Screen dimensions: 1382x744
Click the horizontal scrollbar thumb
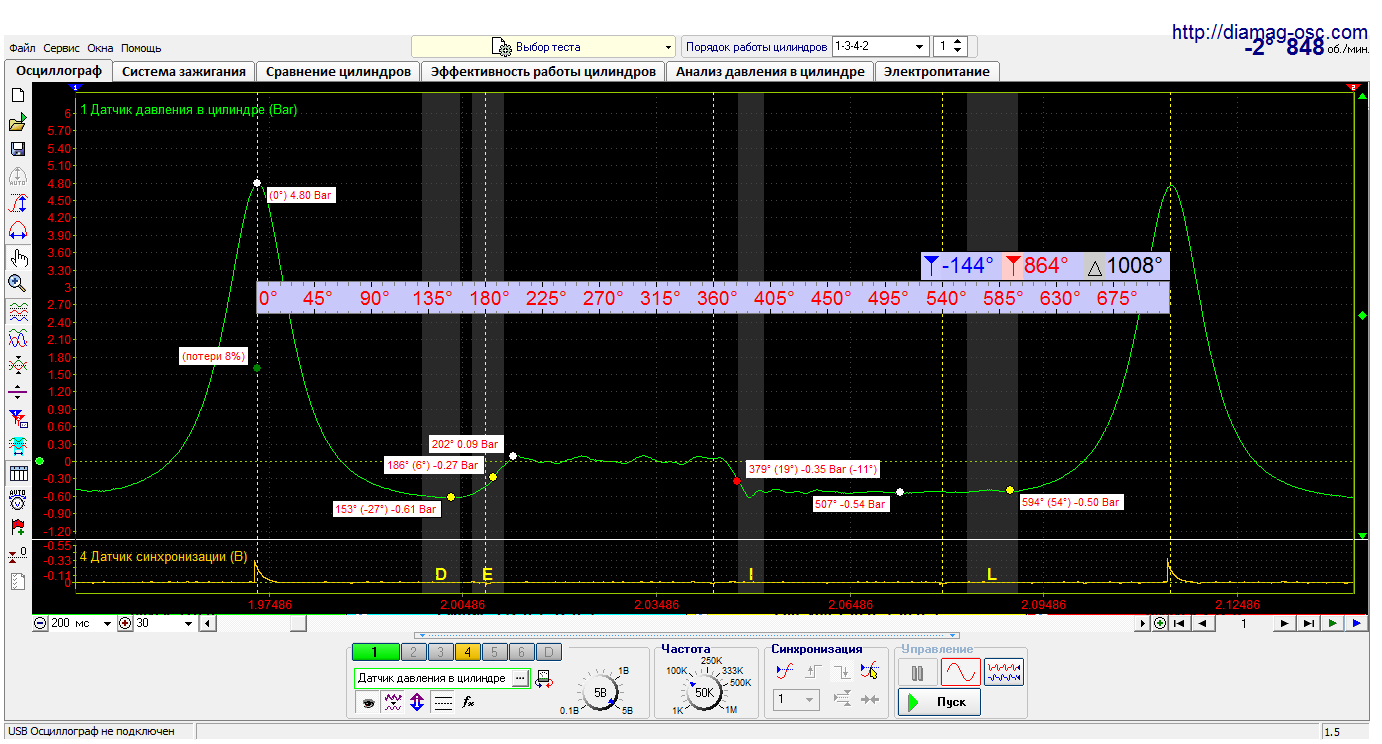tap(298, 623)
